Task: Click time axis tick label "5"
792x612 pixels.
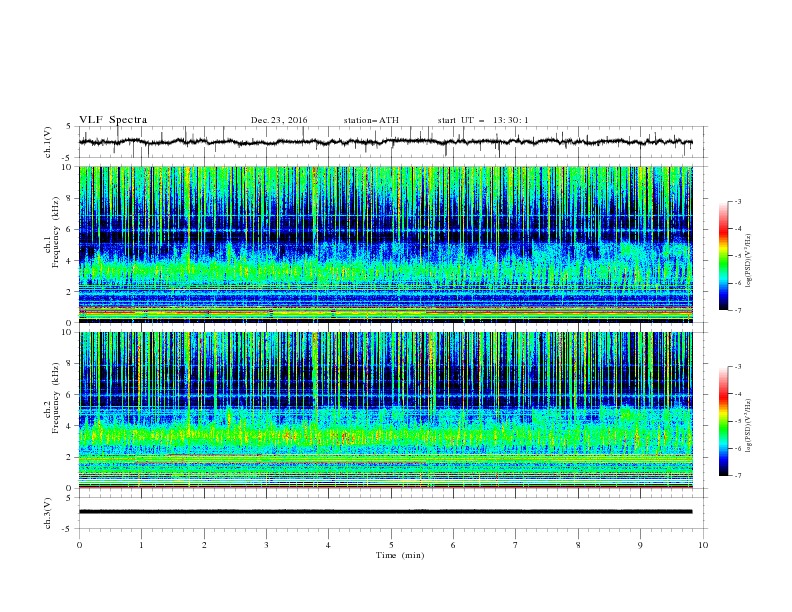Action: pos(391,545)
